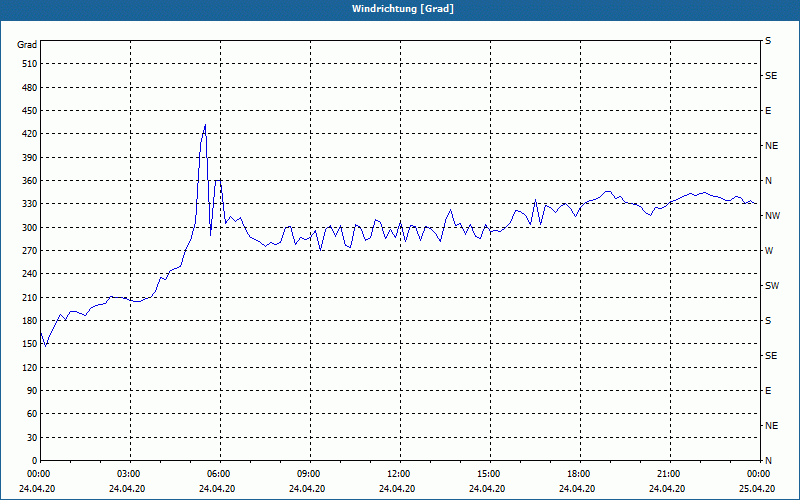This screenshot has width=800, height=500.
Task: Click the N compass label level with 360
Action: [768, 181]
